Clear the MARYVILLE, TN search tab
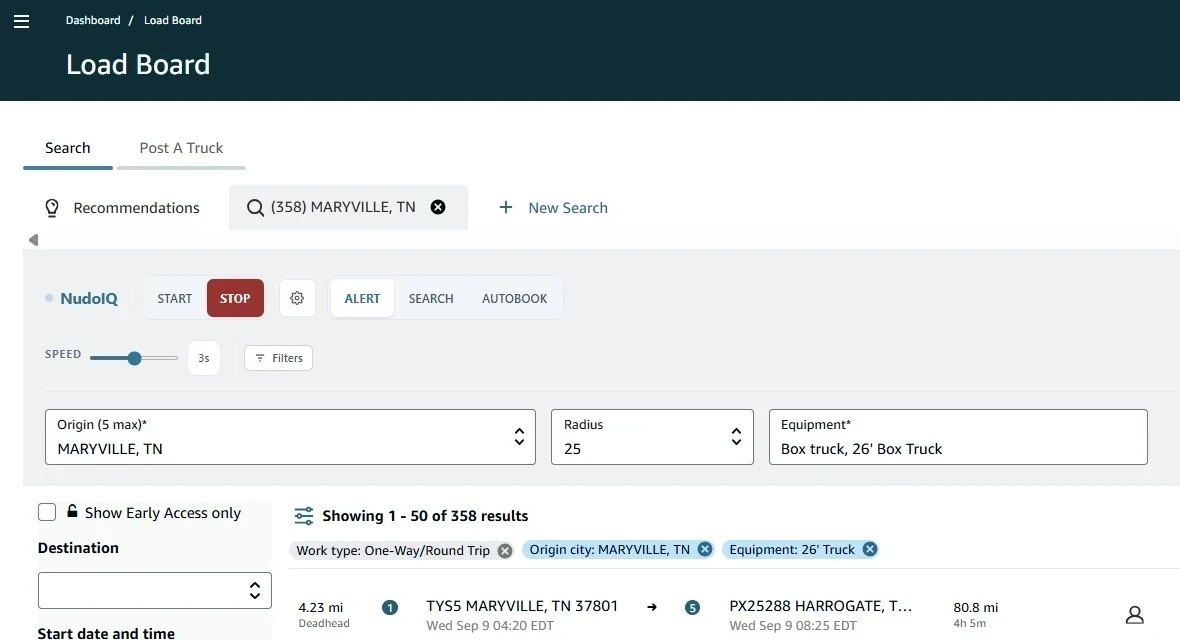 pyautogui.click(x=438, y=207)
